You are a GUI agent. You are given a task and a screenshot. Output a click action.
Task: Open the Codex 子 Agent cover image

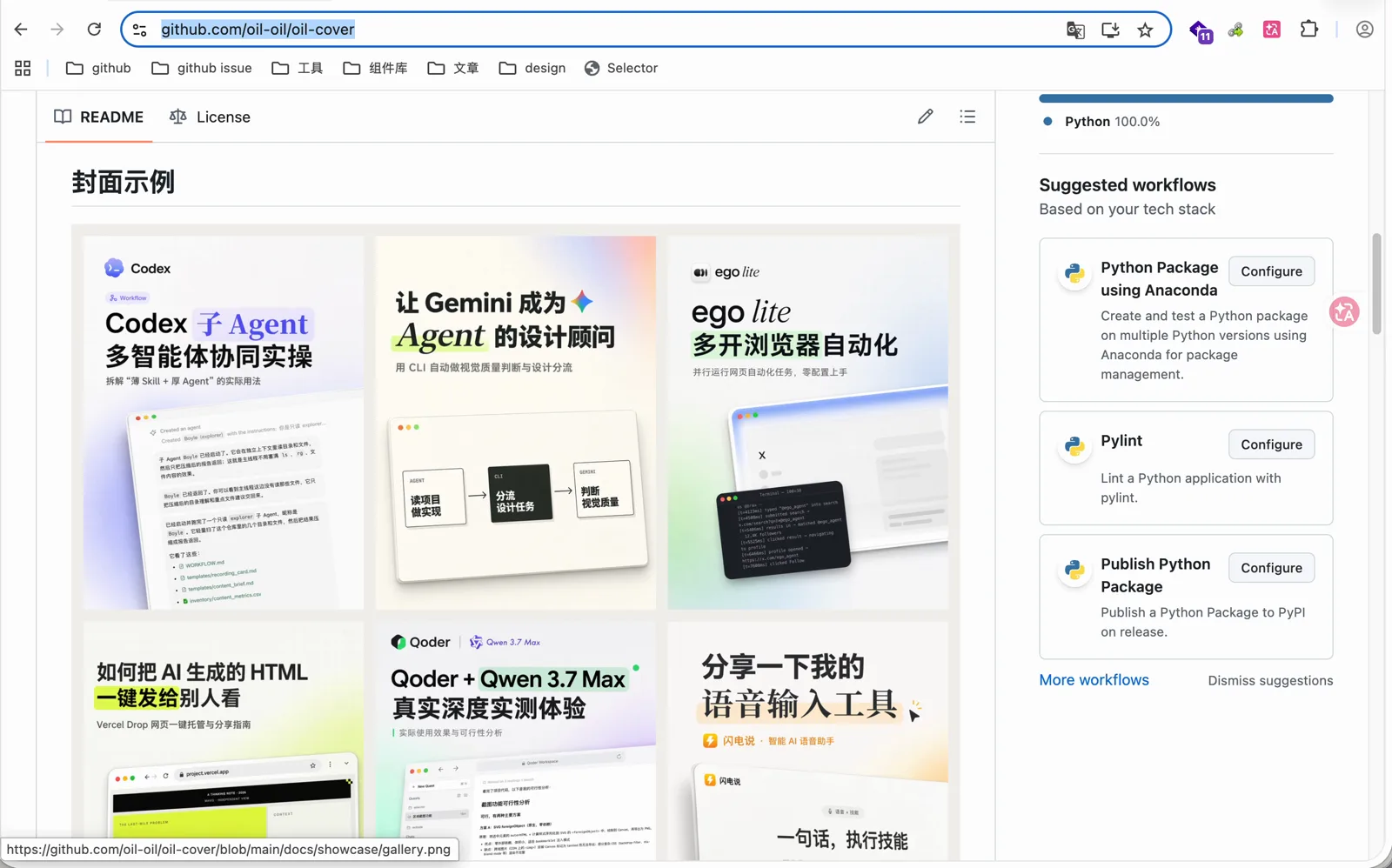coord(224,423)
